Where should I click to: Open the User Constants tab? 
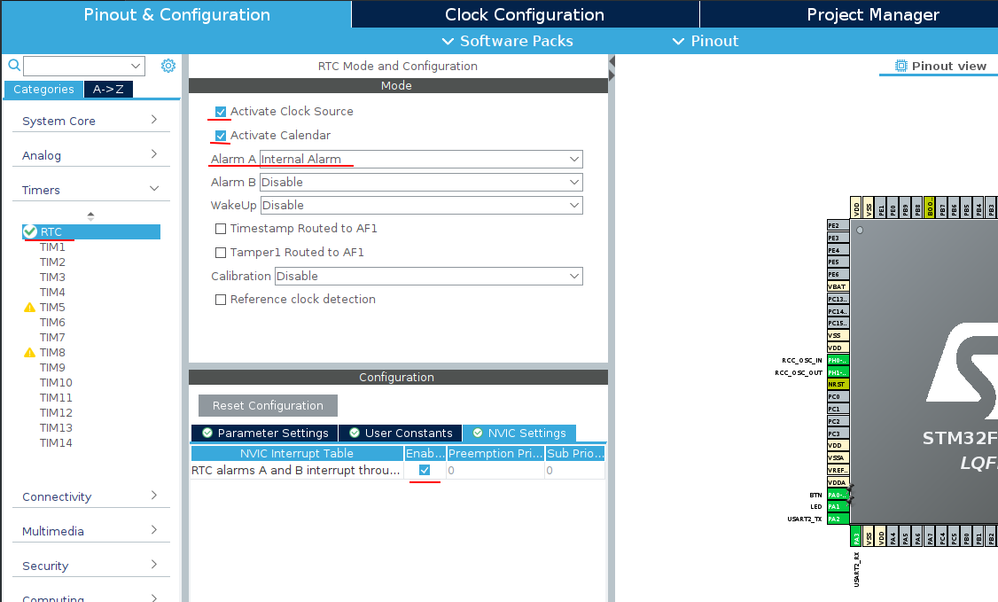point(400,433)
